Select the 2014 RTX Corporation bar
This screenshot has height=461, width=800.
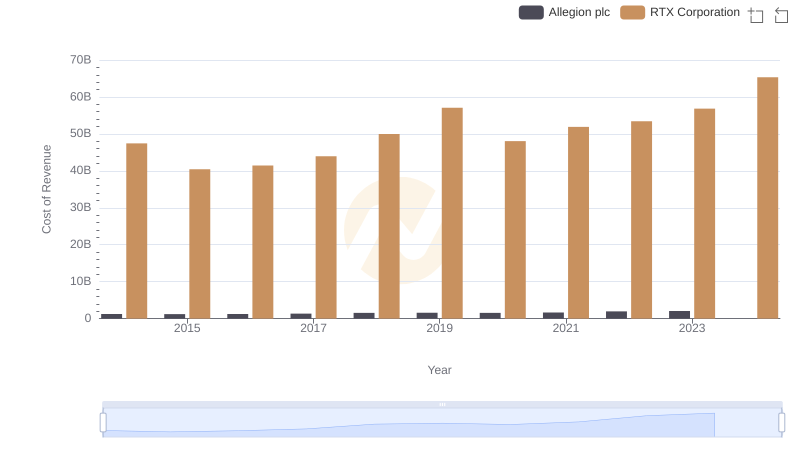pos(137,231)
